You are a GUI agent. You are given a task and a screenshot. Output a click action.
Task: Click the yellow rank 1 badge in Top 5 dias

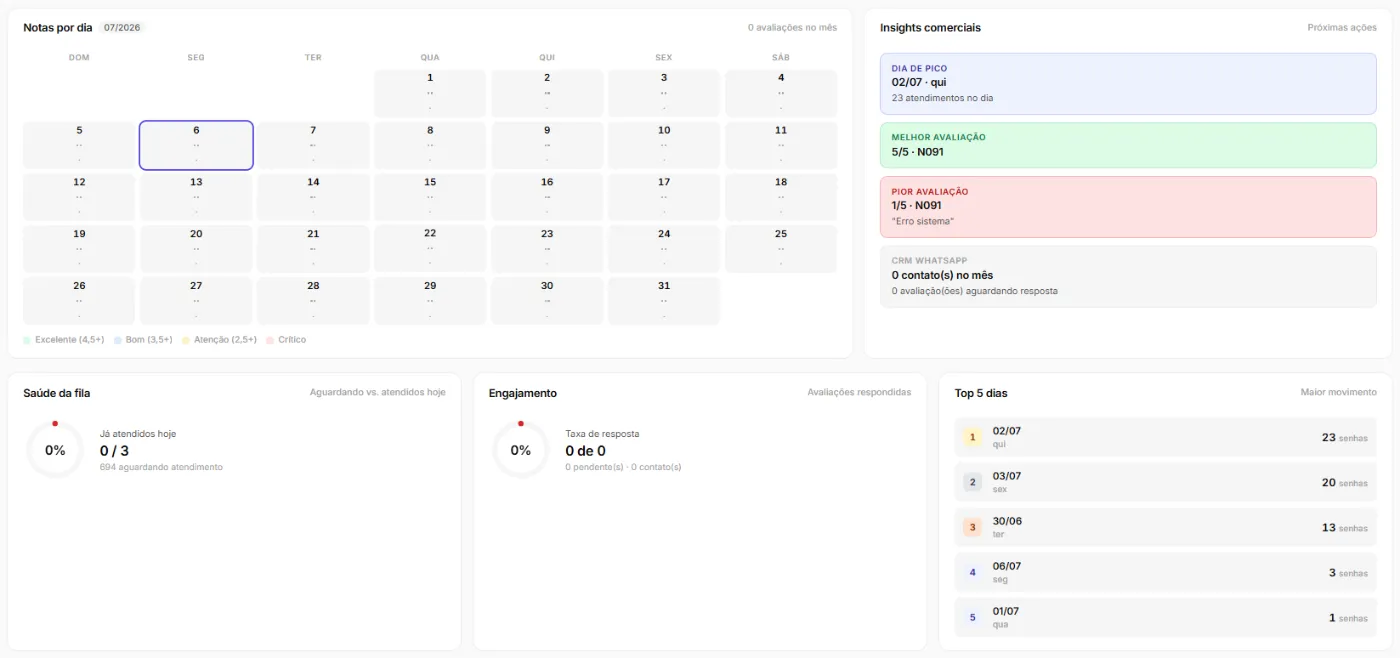tap(972, 437)
